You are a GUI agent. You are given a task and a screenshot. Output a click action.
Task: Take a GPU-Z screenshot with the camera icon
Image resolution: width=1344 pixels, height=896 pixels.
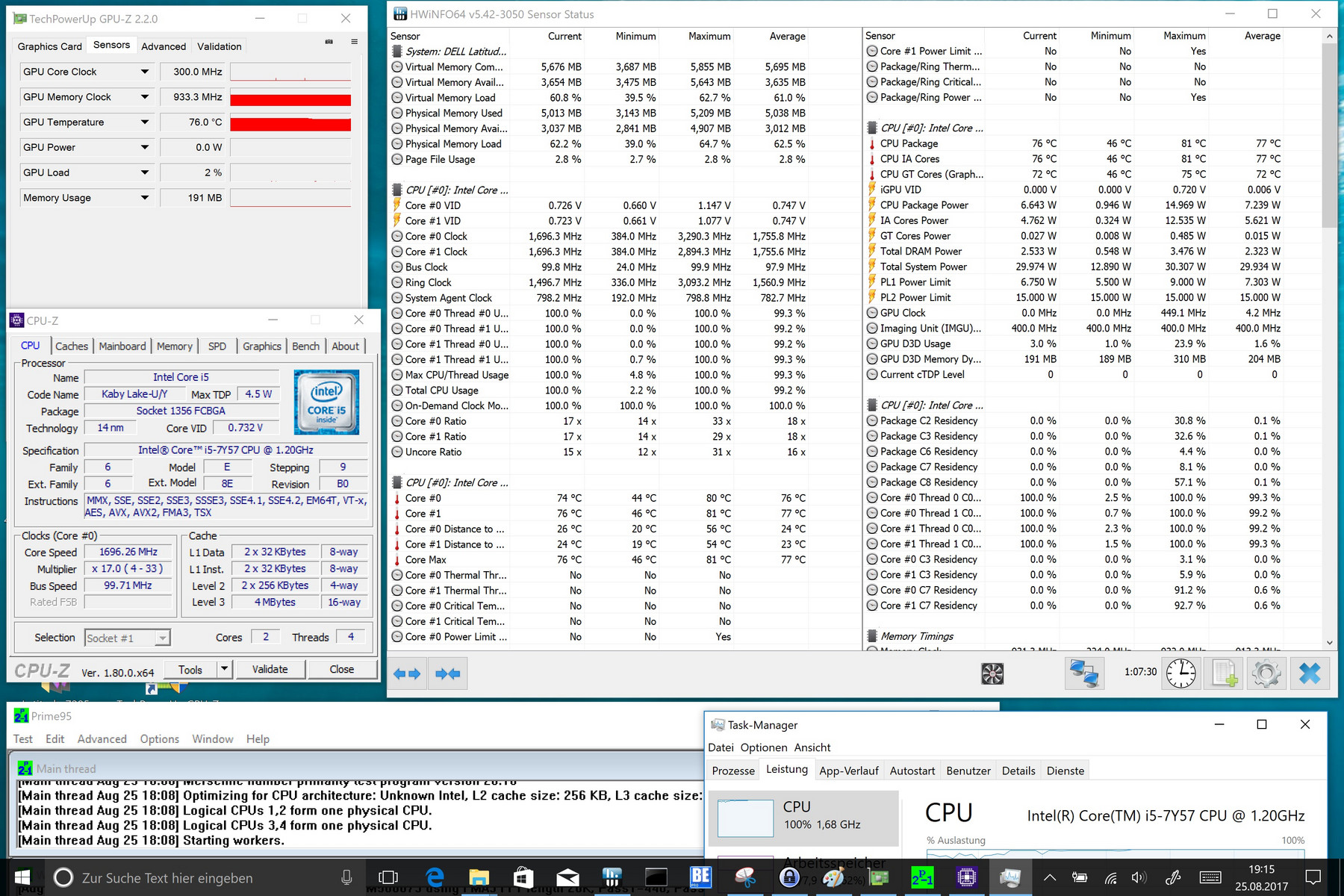(x=329, y=42)
